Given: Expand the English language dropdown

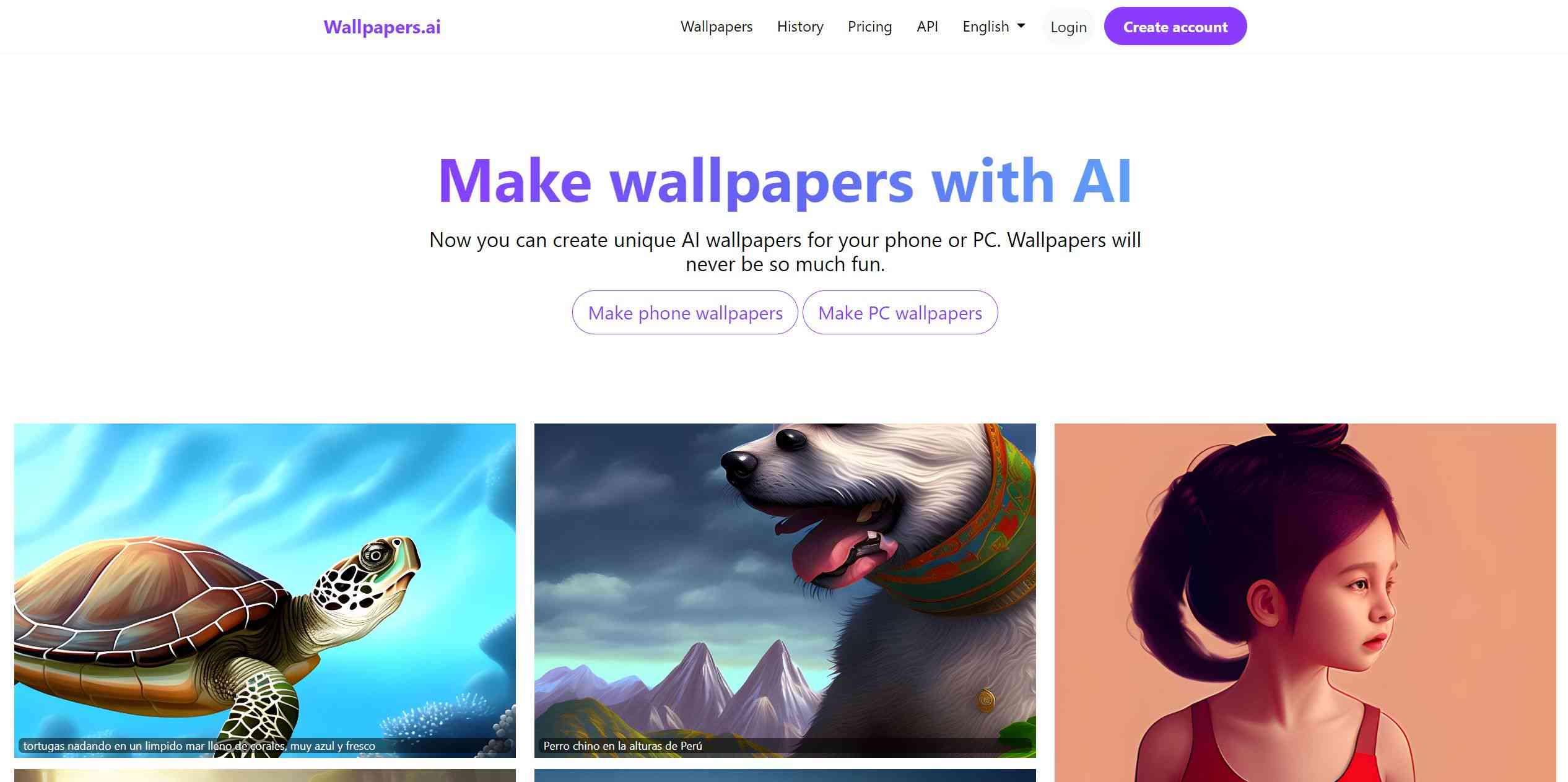Looking at the screenshot, I should coord(994,26).
